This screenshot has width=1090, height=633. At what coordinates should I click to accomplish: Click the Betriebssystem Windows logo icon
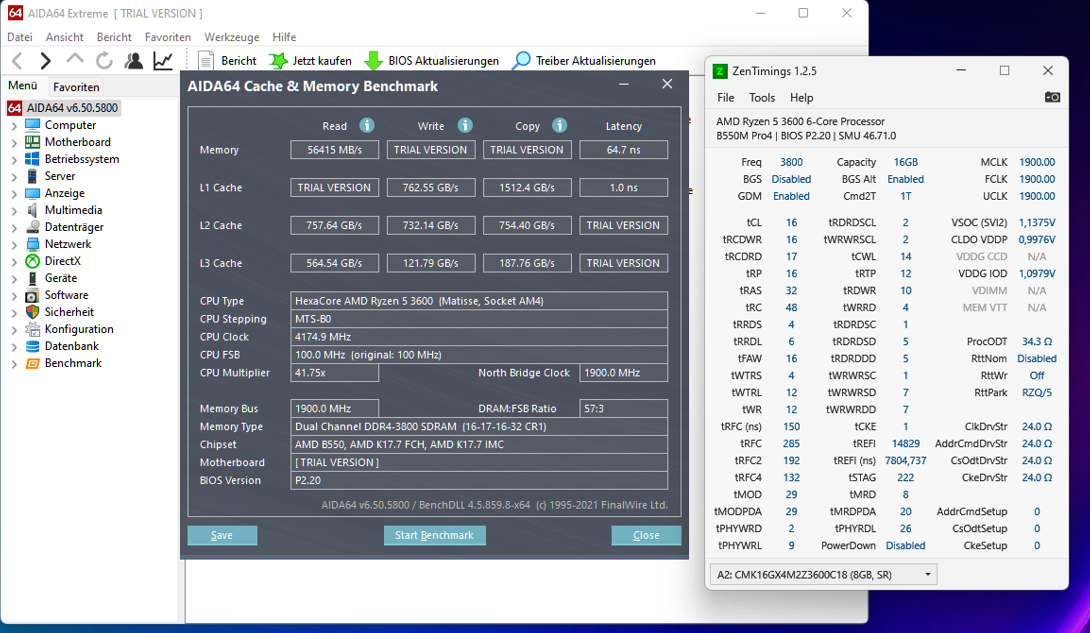[33, 159]
